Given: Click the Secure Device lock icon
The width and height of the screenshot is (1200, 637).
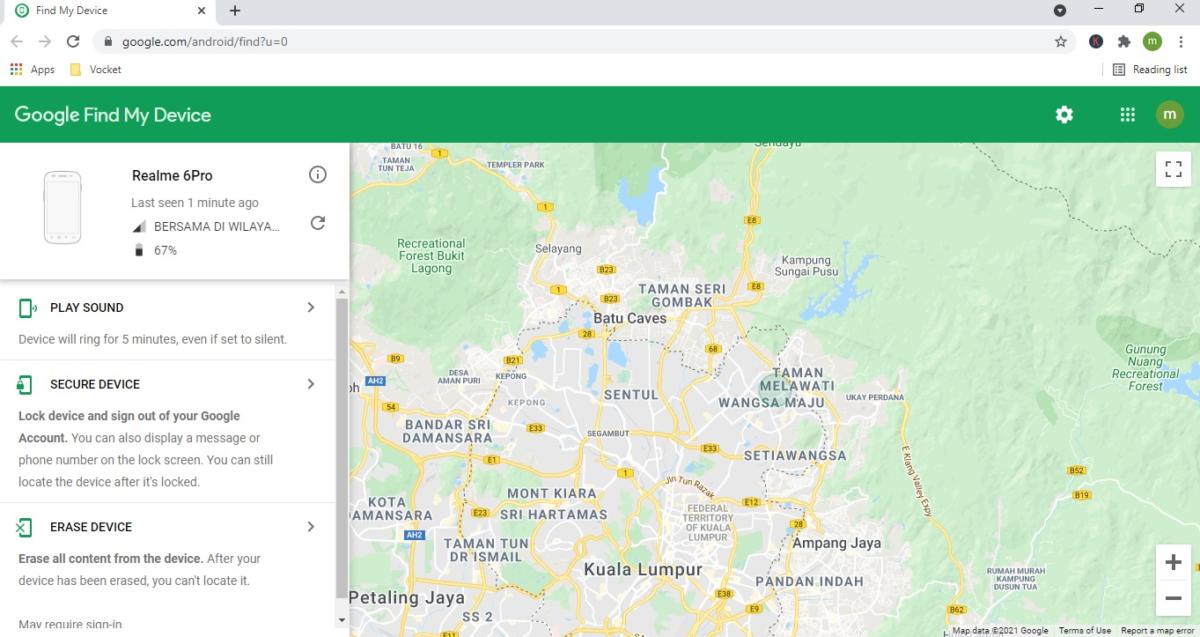Looking at the screenshot, I should pos(25,384).
